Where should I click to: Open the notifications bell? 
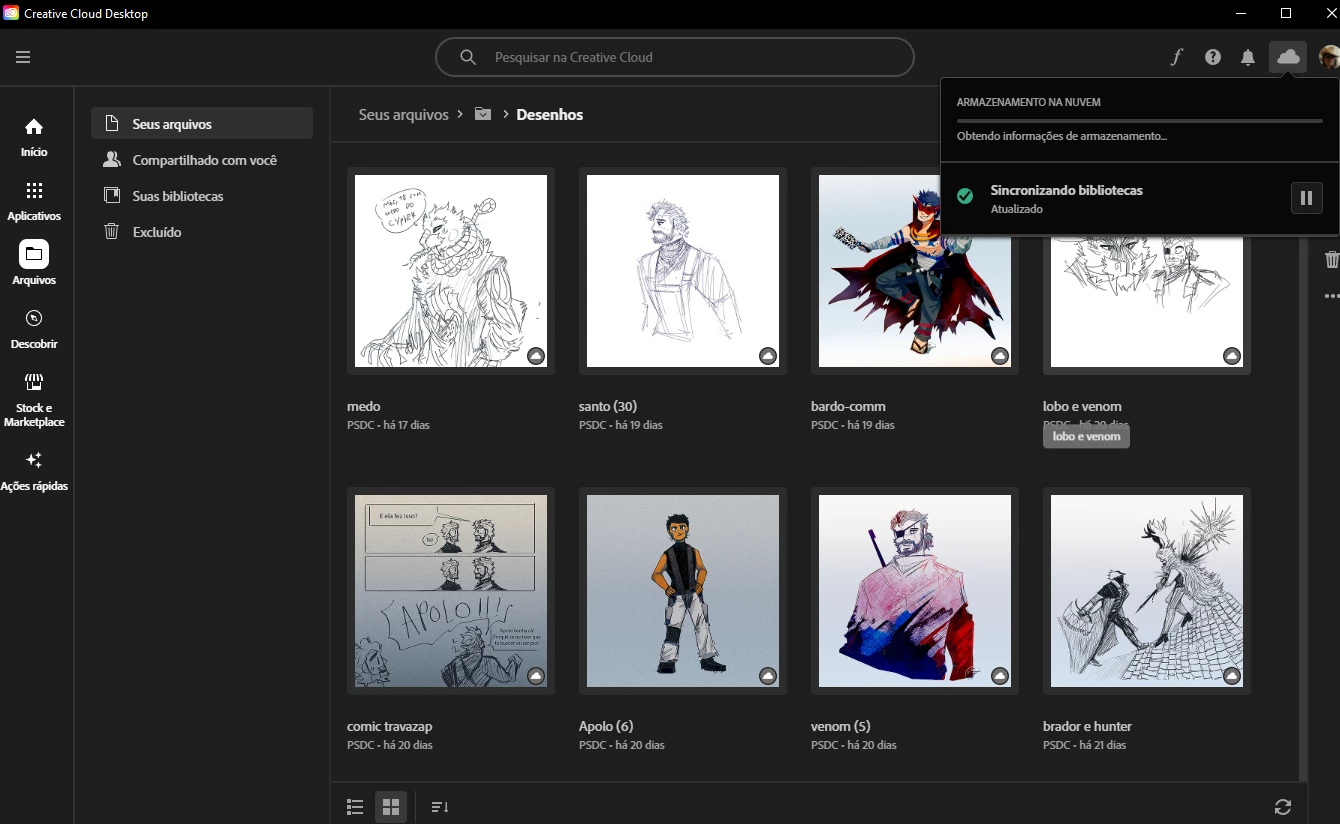tap(1248, 57)
